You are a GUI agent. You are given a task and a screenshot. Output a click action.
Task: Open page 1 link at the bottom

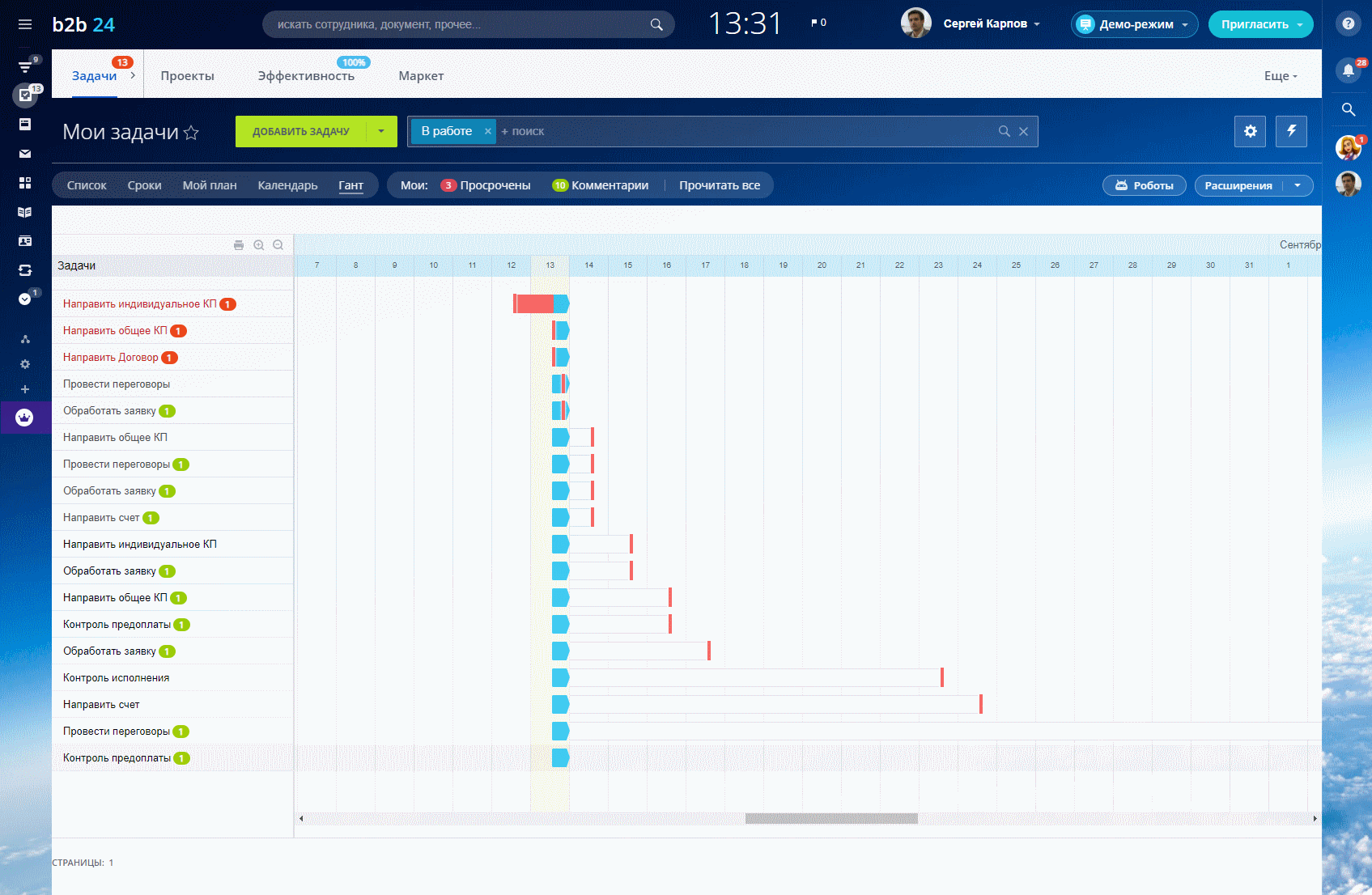tap(111, 863)
